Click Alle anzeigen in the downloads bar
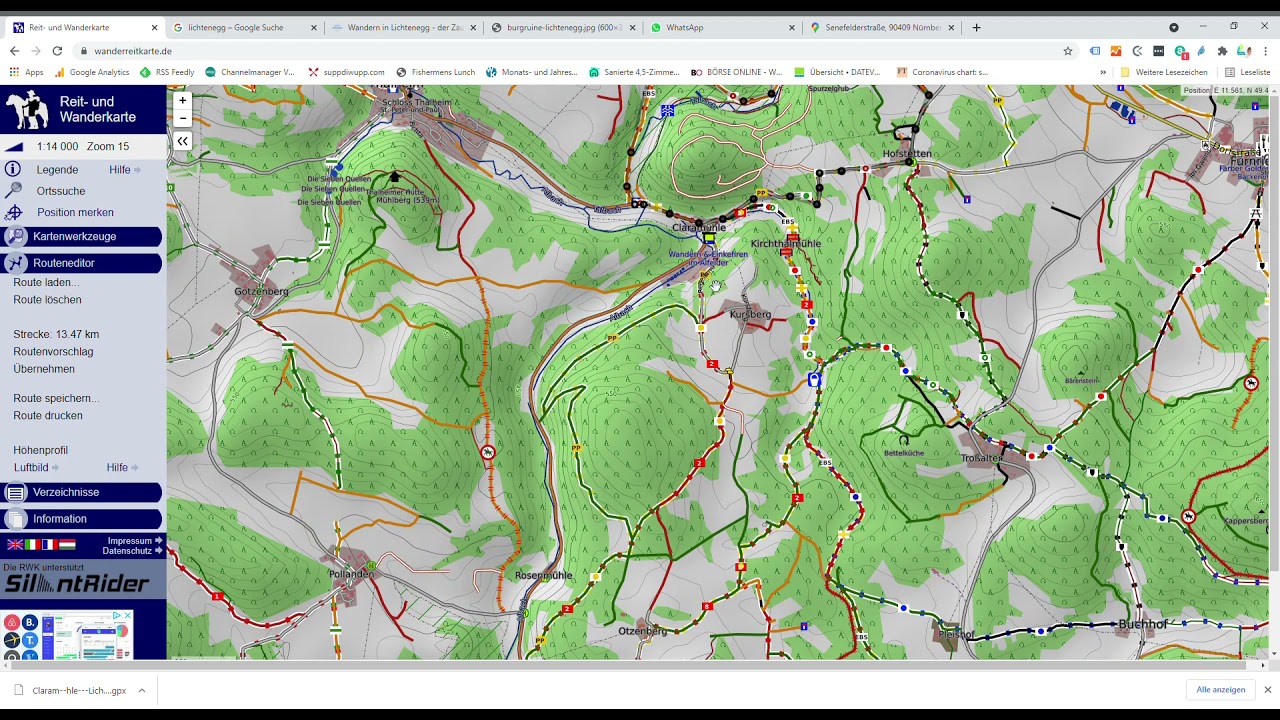The image size is (1280, 720). [1221, 690]
